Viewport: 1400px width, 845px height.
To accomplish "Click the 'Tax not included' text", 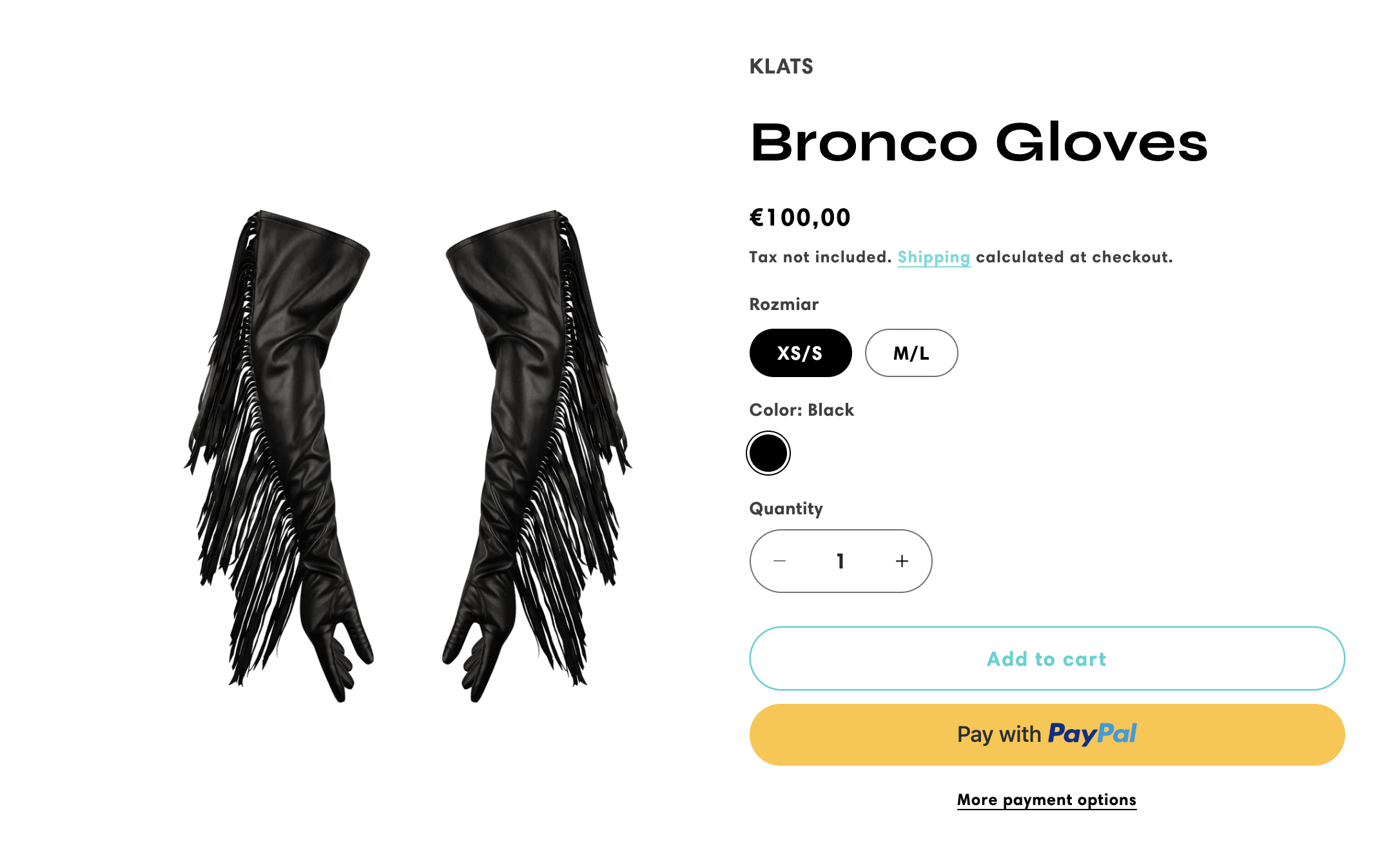I will (820, 257).
